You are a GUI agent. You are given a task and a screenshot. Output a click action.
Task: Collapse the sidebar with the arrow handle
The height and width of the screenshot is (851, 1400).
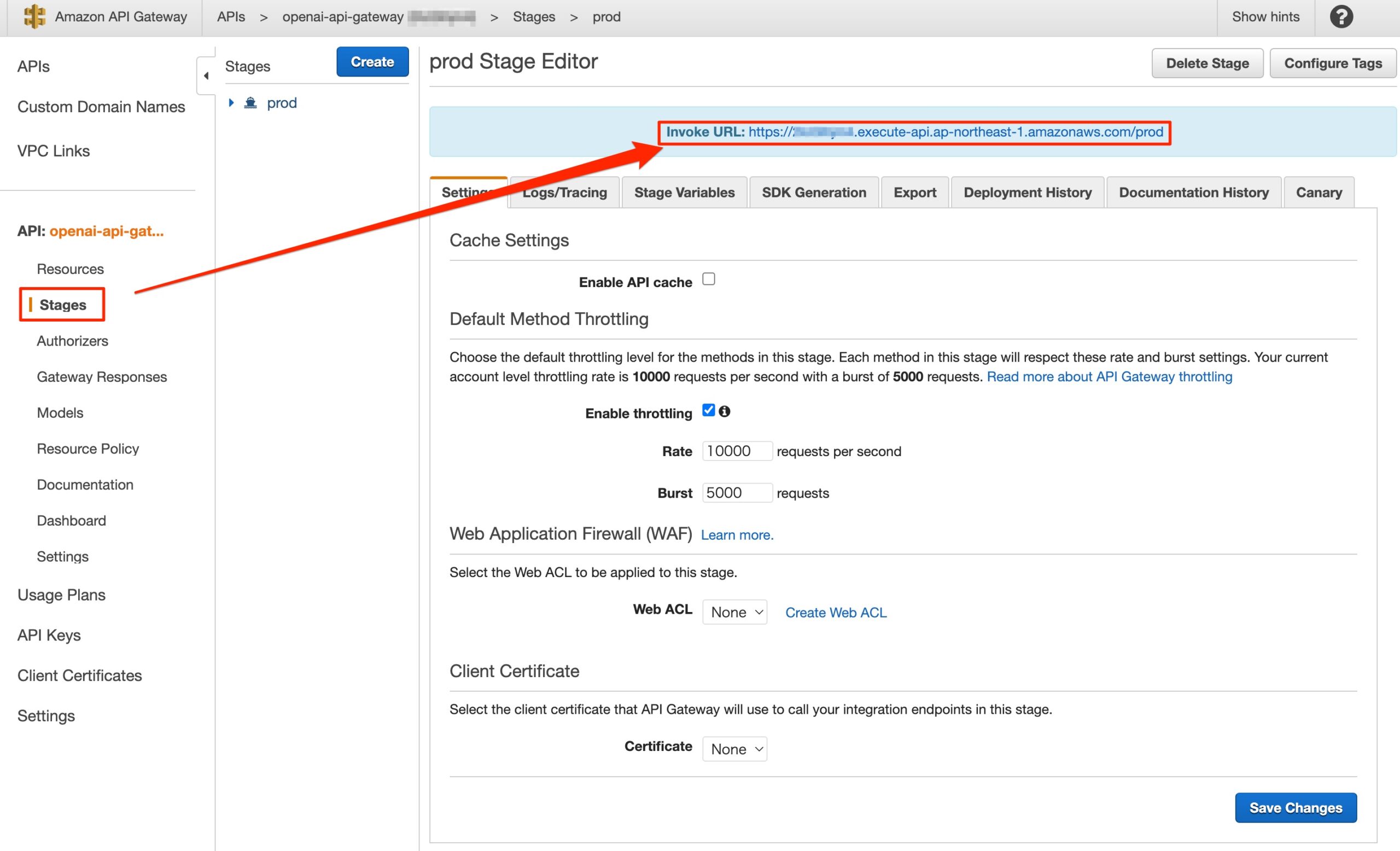(x=206, y=75)
